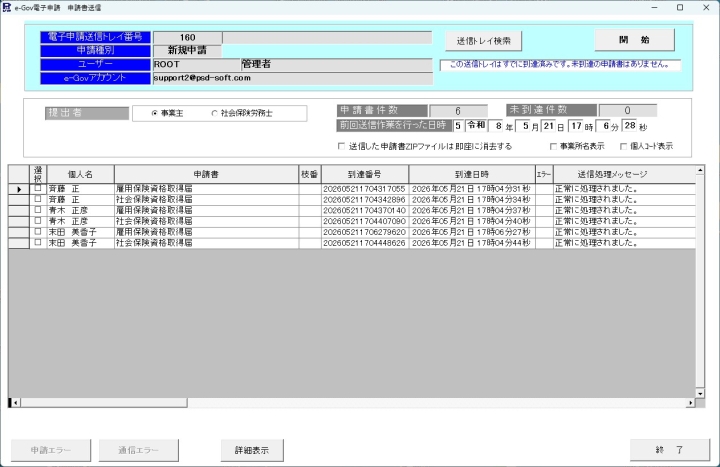Click the user field showing ROOT
Screen dimensions: 720x467
(x=197, y=64)
